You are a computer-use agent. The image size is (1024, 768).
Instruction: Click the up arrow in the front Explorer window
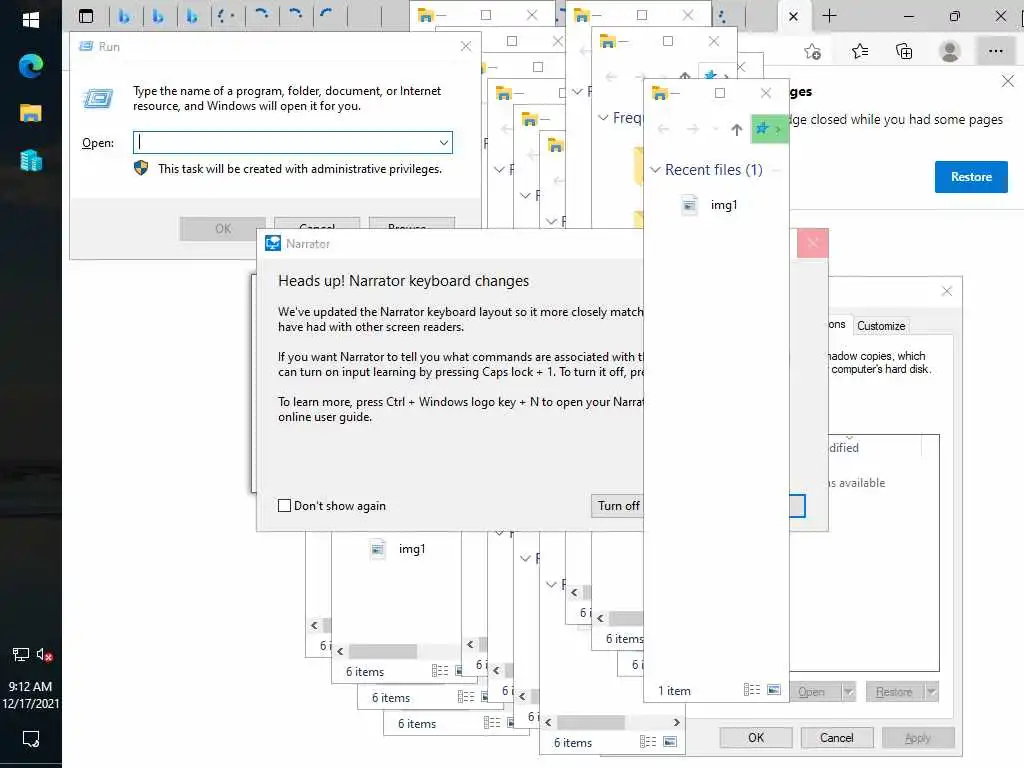click(737, 129)
